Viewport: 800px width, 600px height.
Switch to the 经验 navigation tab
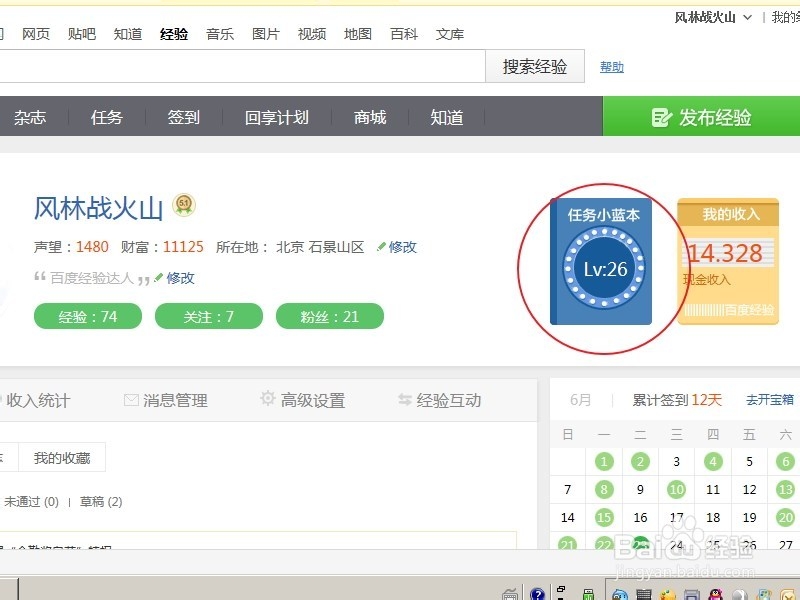[x=173, y=33]
